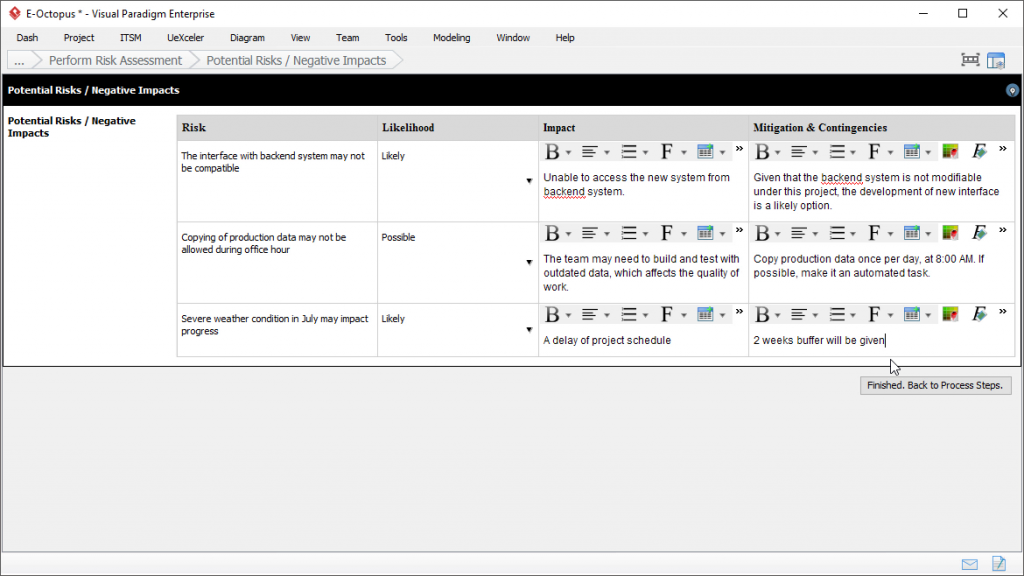
Task: Click Font icon in third Mitigation toolbar
Action: coord(874,315)
